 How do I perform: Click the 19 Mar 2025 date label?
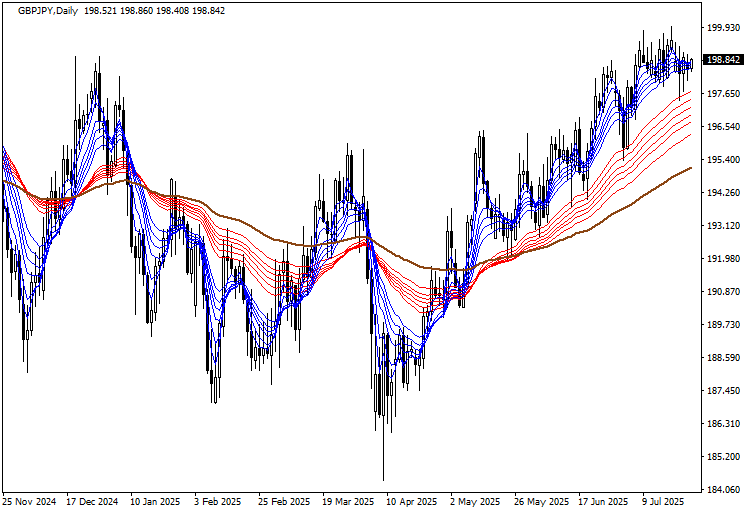[x=348, y=502]
